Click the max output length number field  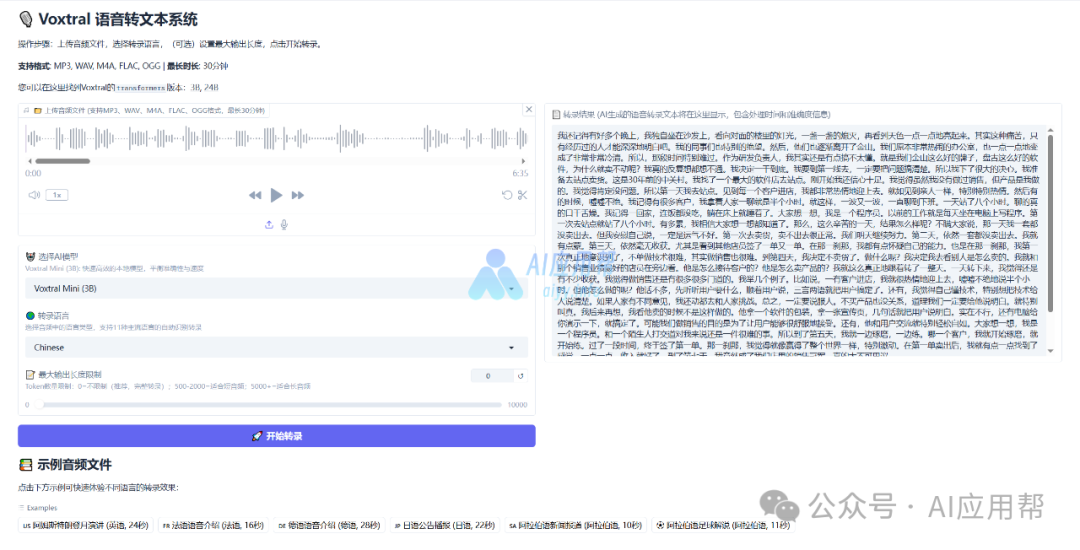pyautogui.click(x=492, y=376)
